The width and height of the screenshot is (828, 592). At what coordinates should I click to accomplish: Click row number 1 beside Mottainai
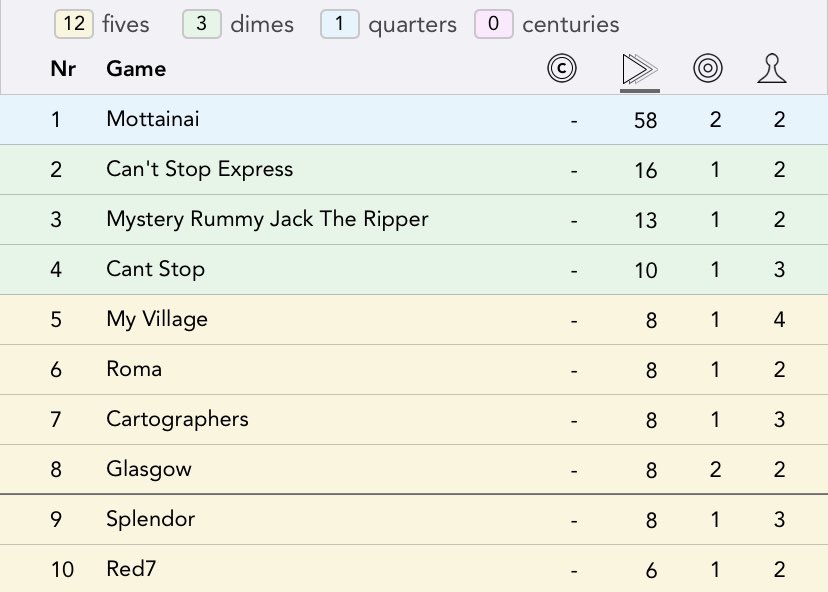[56, 120]
